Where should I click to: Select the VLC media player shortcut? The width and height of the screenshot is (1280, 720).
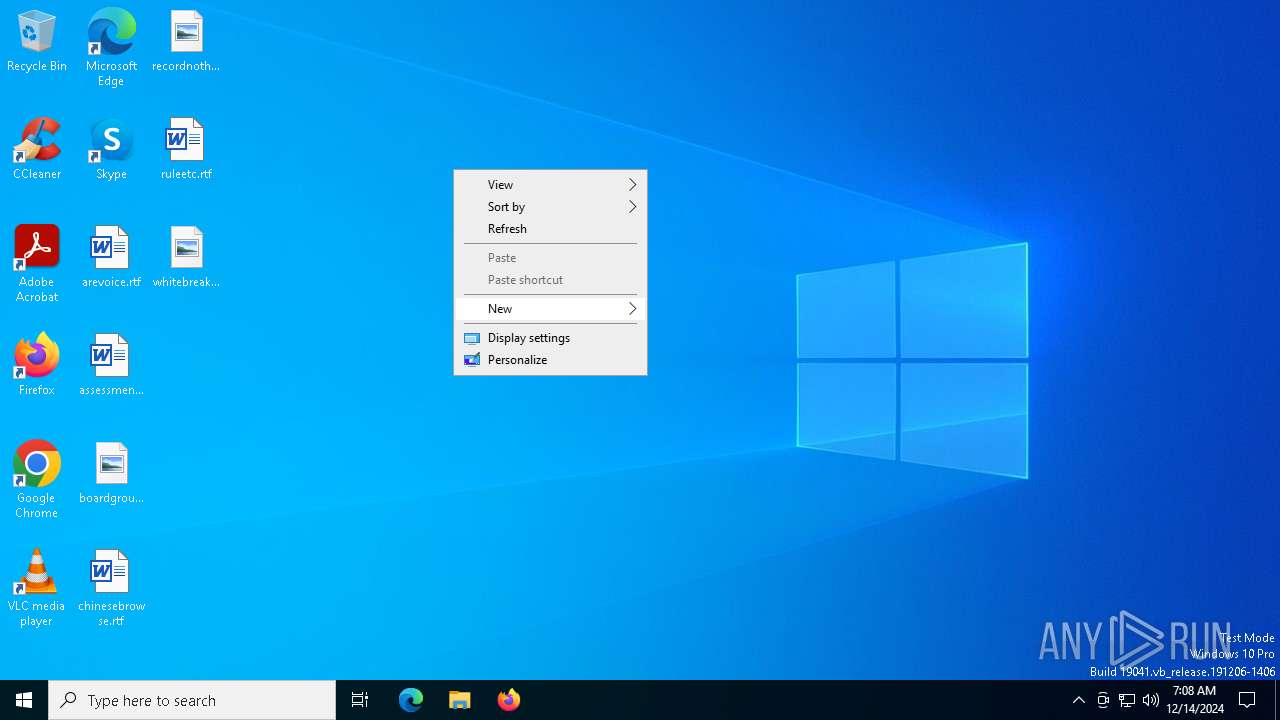coord(37,588)
